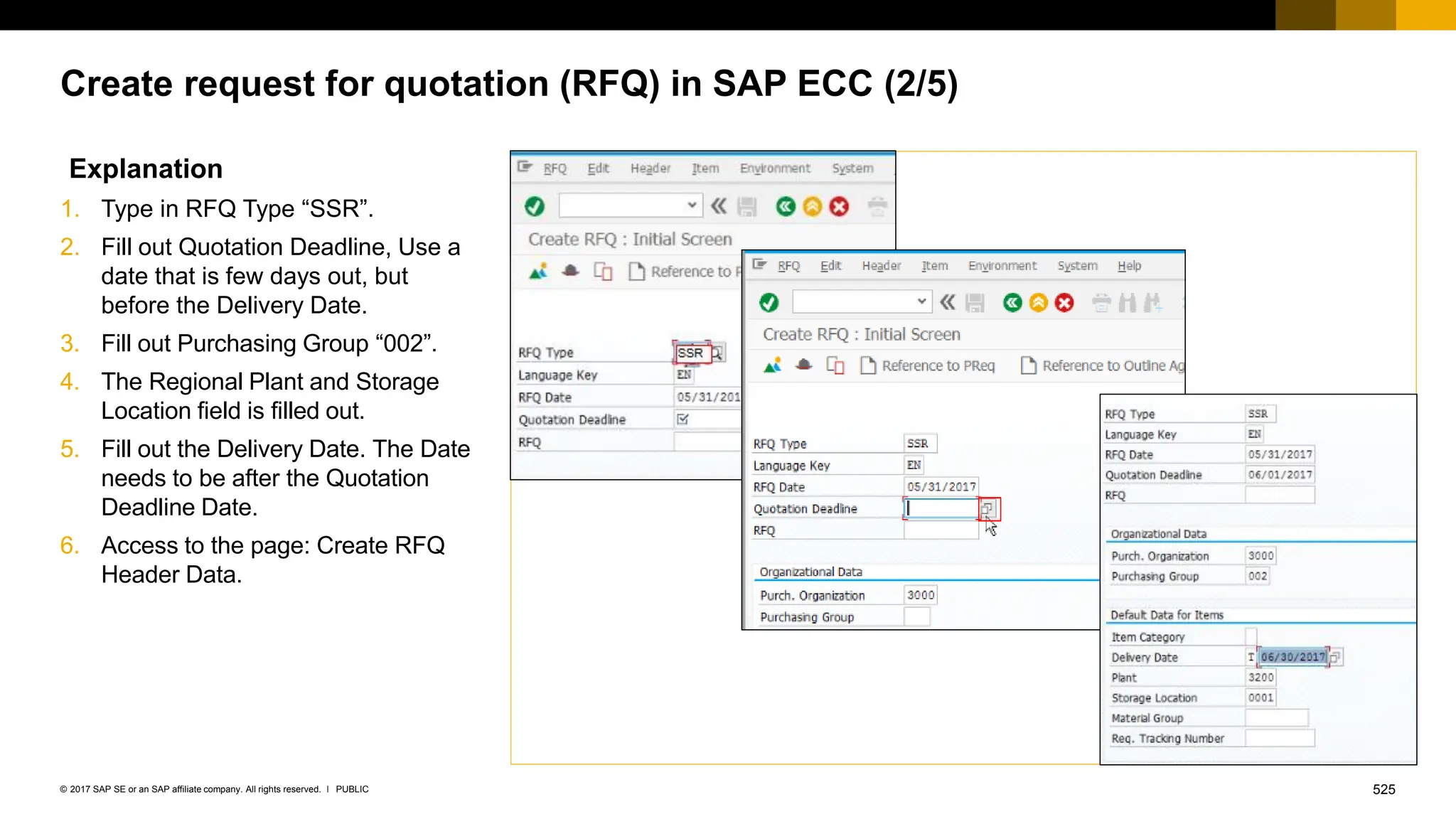The width and height of the screenshot is (1456, 819).
Task: Open command field dropdown in back-left window
Action: (692, 205)
